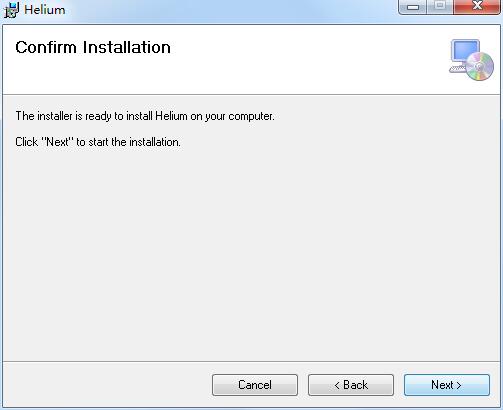Click empty footer area left of Cancel
Screen dimensions: 503x410
[107, 385]
